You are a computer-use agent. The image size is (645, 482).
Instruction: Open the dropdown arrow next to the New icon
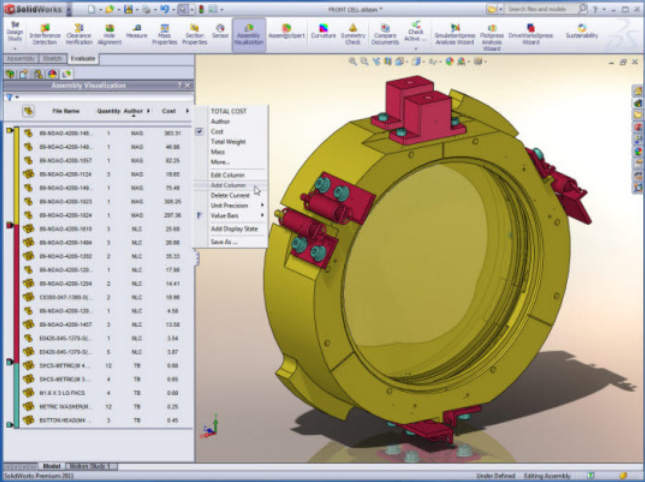(100, 9)
